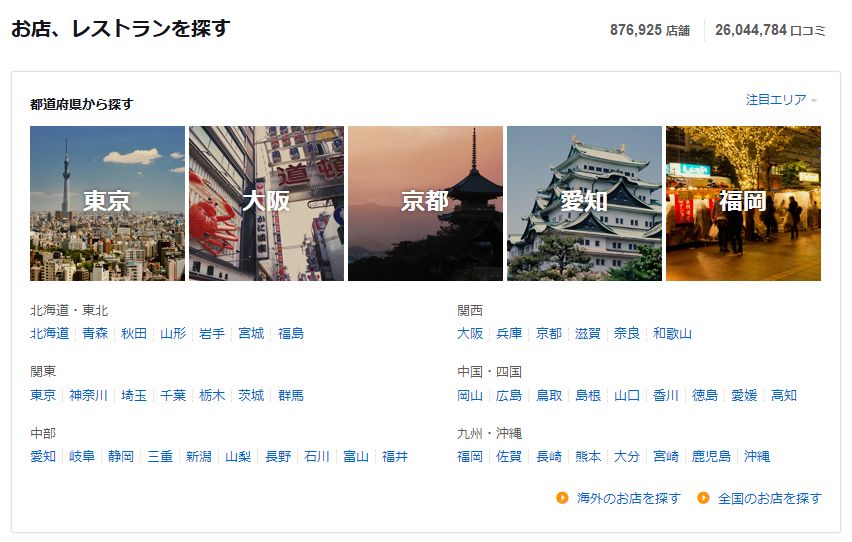Select the 大阪 crab sign photo tile
This screenshot has height=542, width=852.
click(x=266, y=203)
